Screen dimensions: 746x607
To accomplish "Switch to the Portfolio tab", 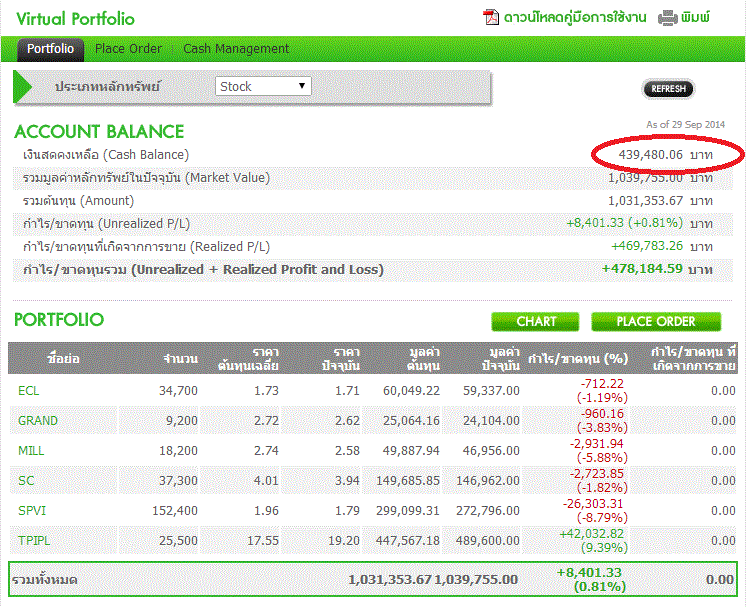I will click(x=50, y=49).
